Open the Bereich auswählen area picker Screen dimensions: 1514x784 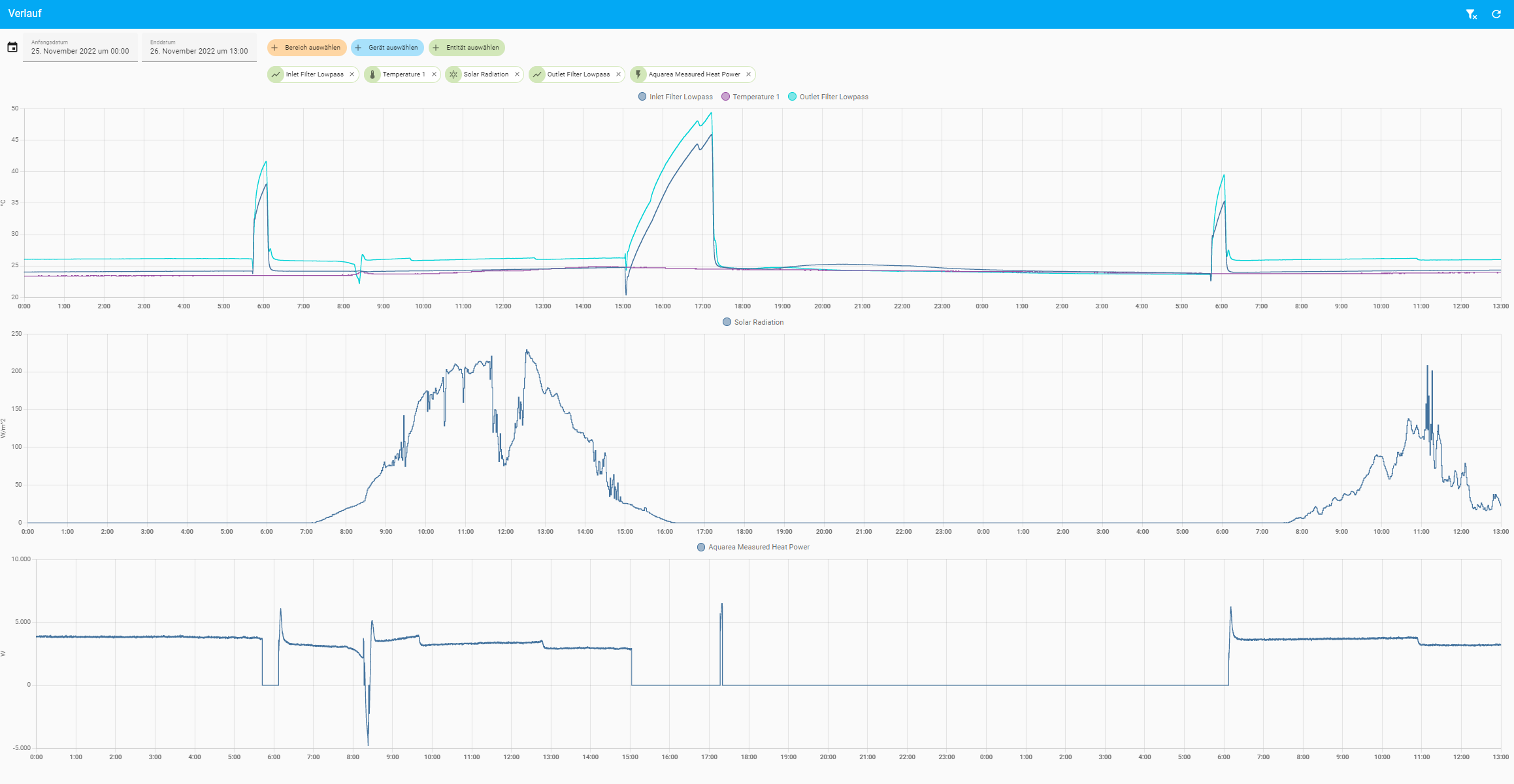[306, 48]
